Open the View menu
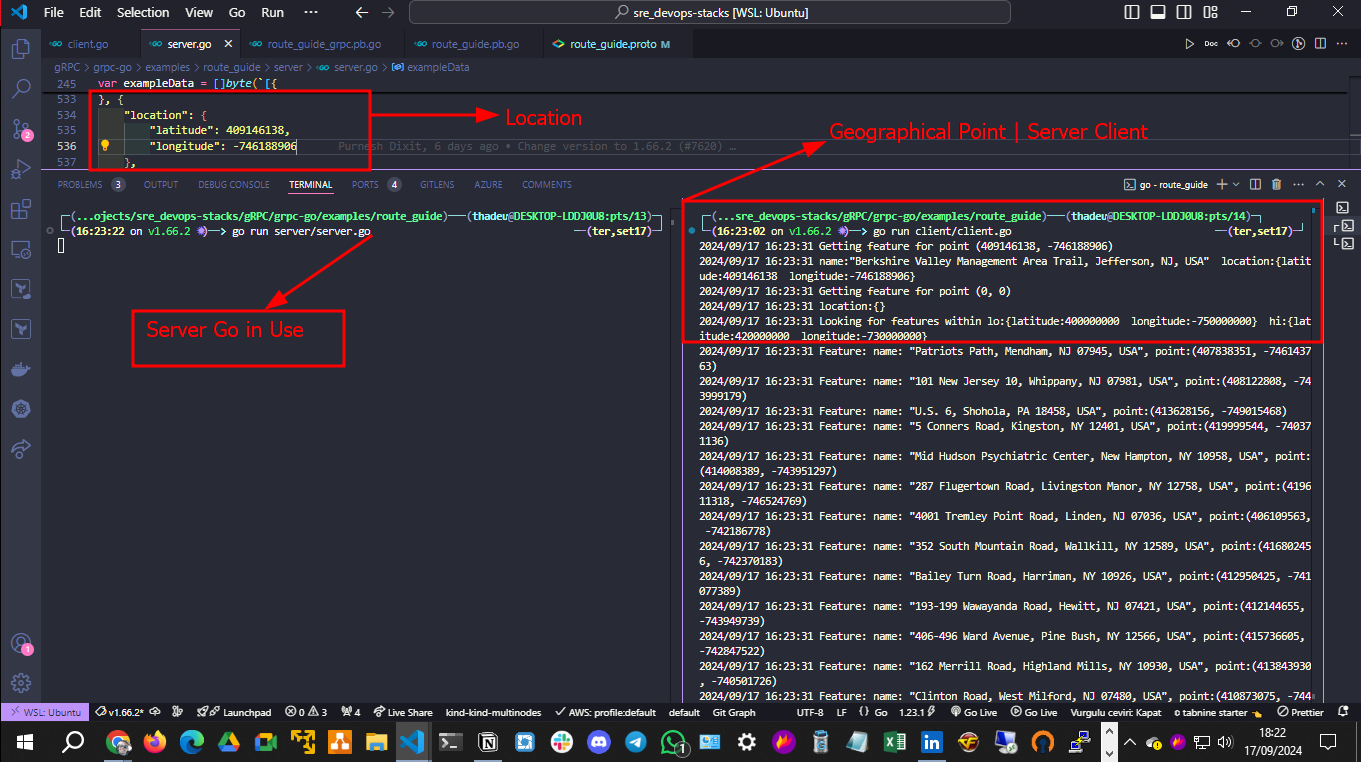1361x762 pixels. pos(199,12)
